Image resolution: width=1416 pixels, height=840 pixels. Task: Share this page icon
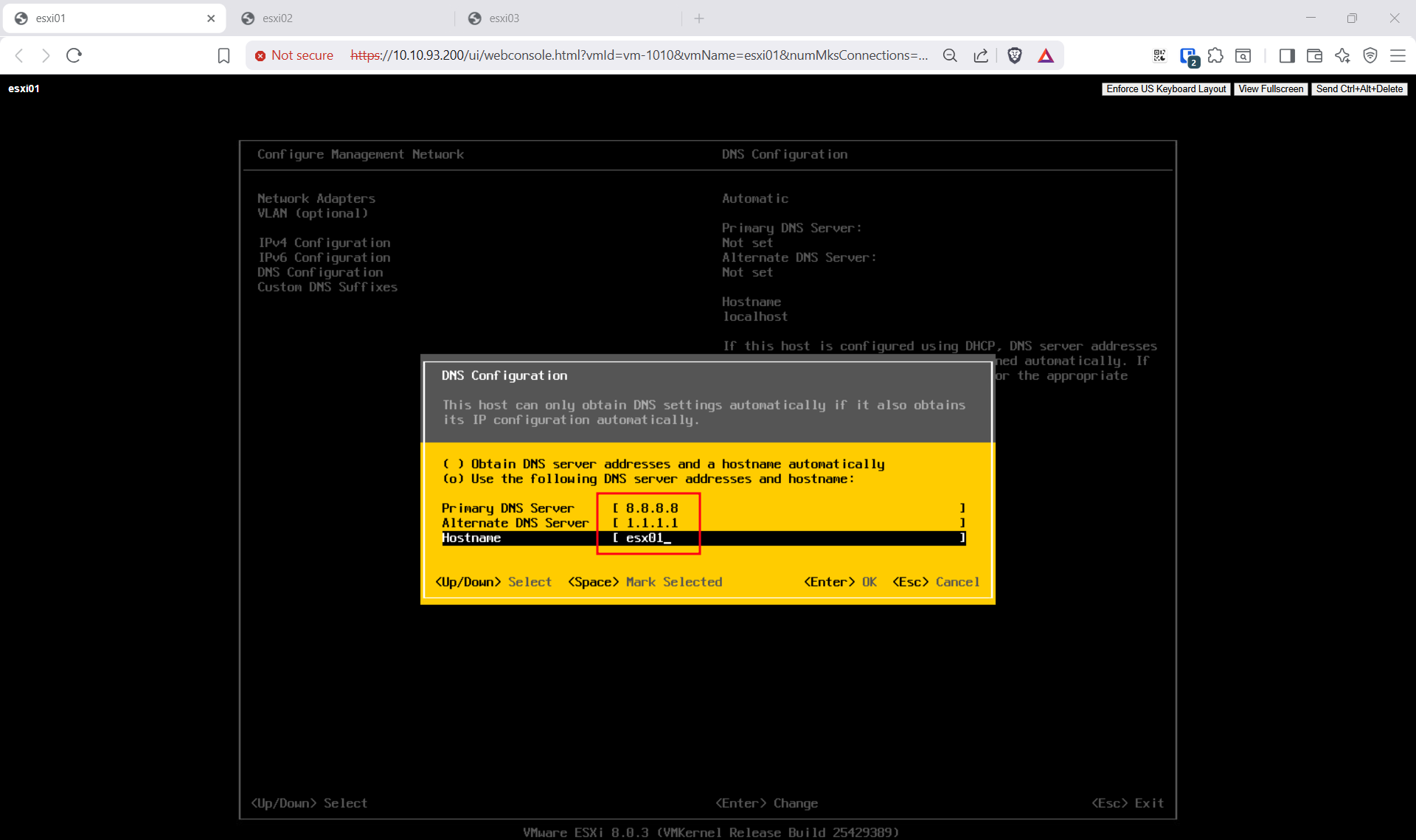tap(981, 55)
